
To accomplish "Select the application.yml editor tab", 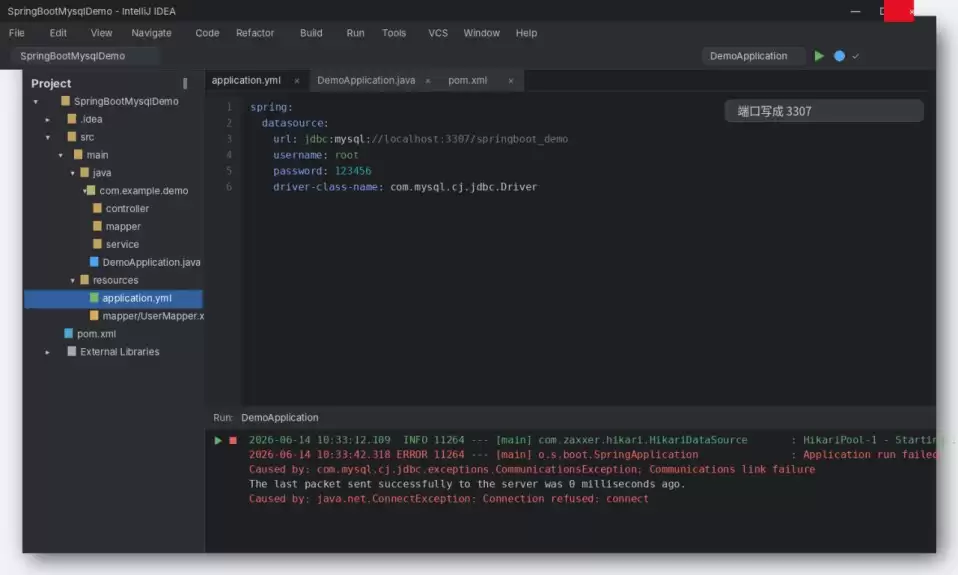I will pyautogui.click(x=246, y=80).
